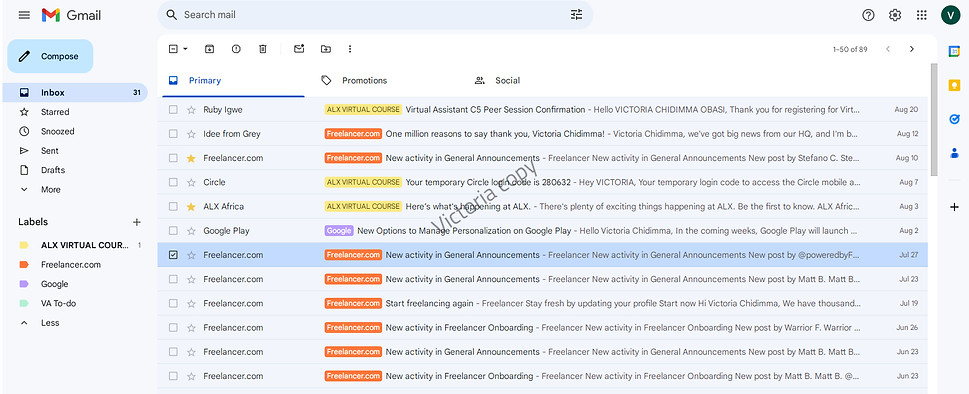Open the Start freelancing again email
This screenshot has height=394, width=969.
(543, 304)
